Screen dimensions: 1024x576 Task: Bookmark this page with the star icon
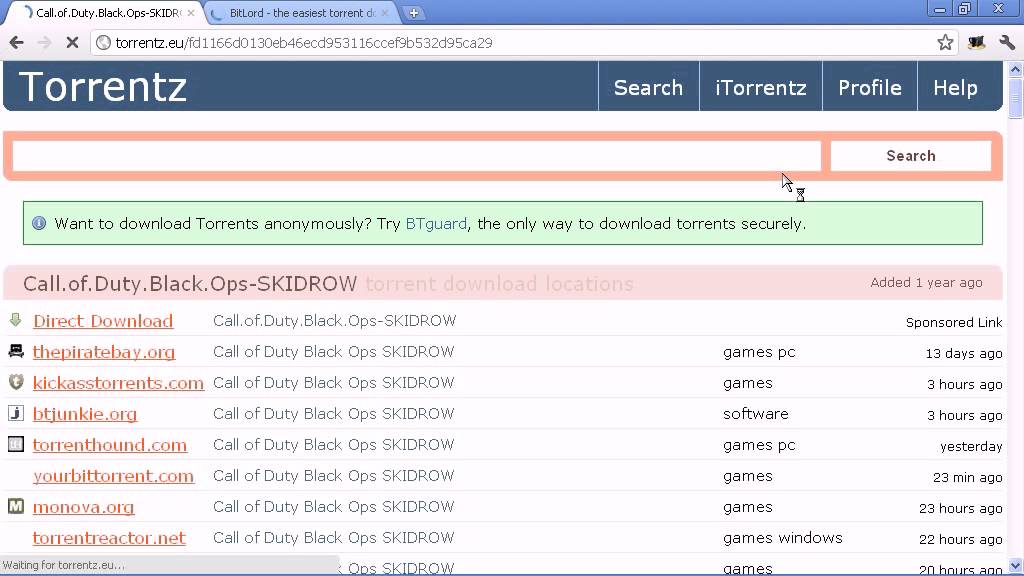point(945,43)
